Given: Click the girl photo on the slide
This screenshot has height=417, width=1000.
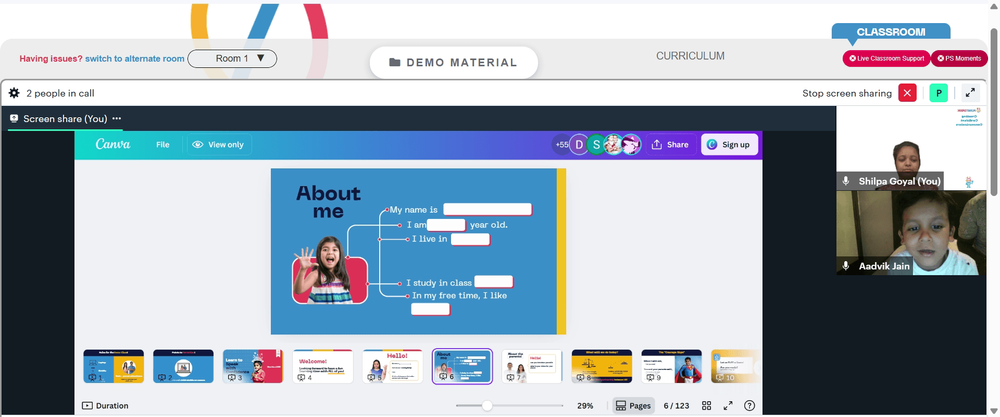Looking at the screenshot, I should pos(330,270).
